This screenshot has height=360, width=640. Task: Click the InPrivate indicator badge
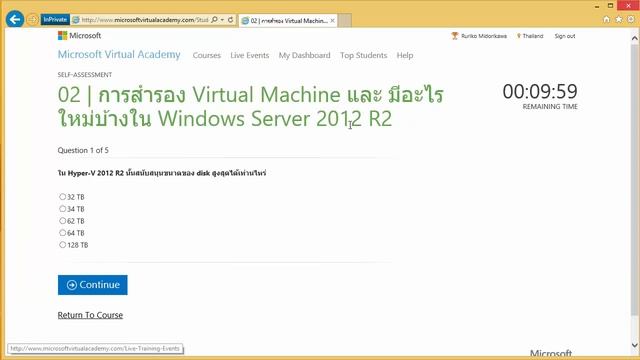(55, 20)
